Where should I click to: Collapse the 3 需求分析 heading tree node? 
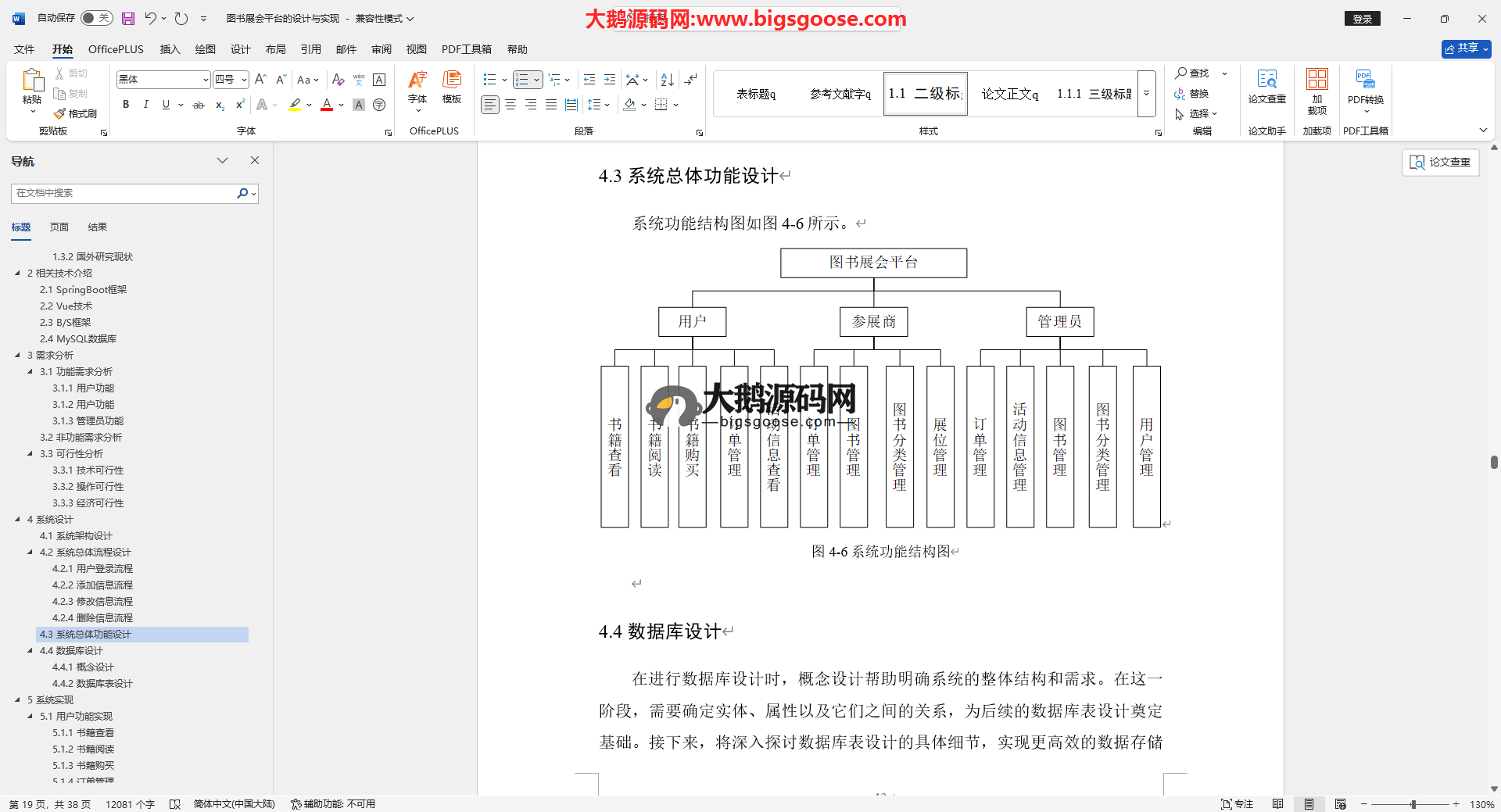pos(17,356)
